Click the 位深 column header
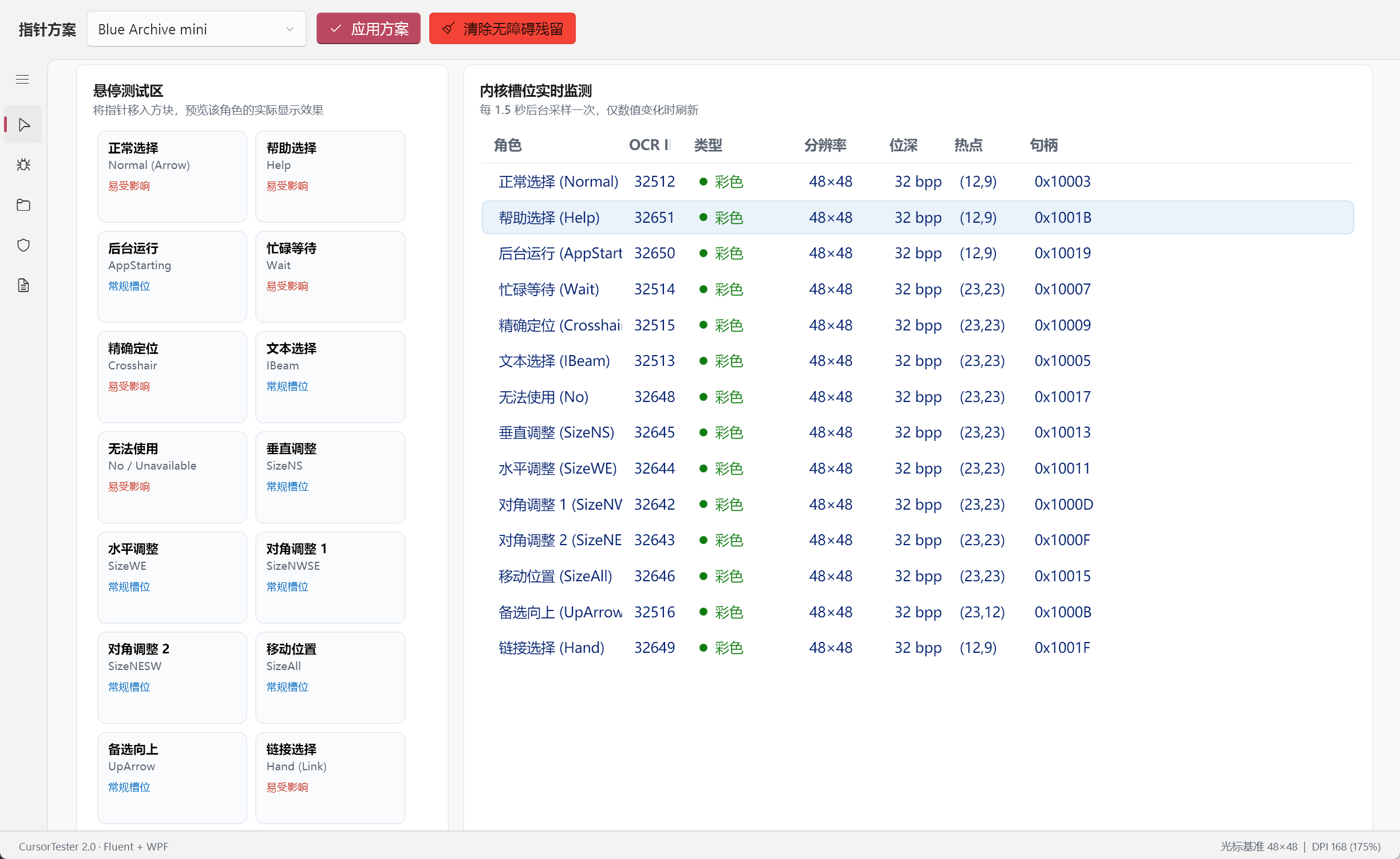Viewport: 1400px width, 859px height. click(x=903, y=145)
